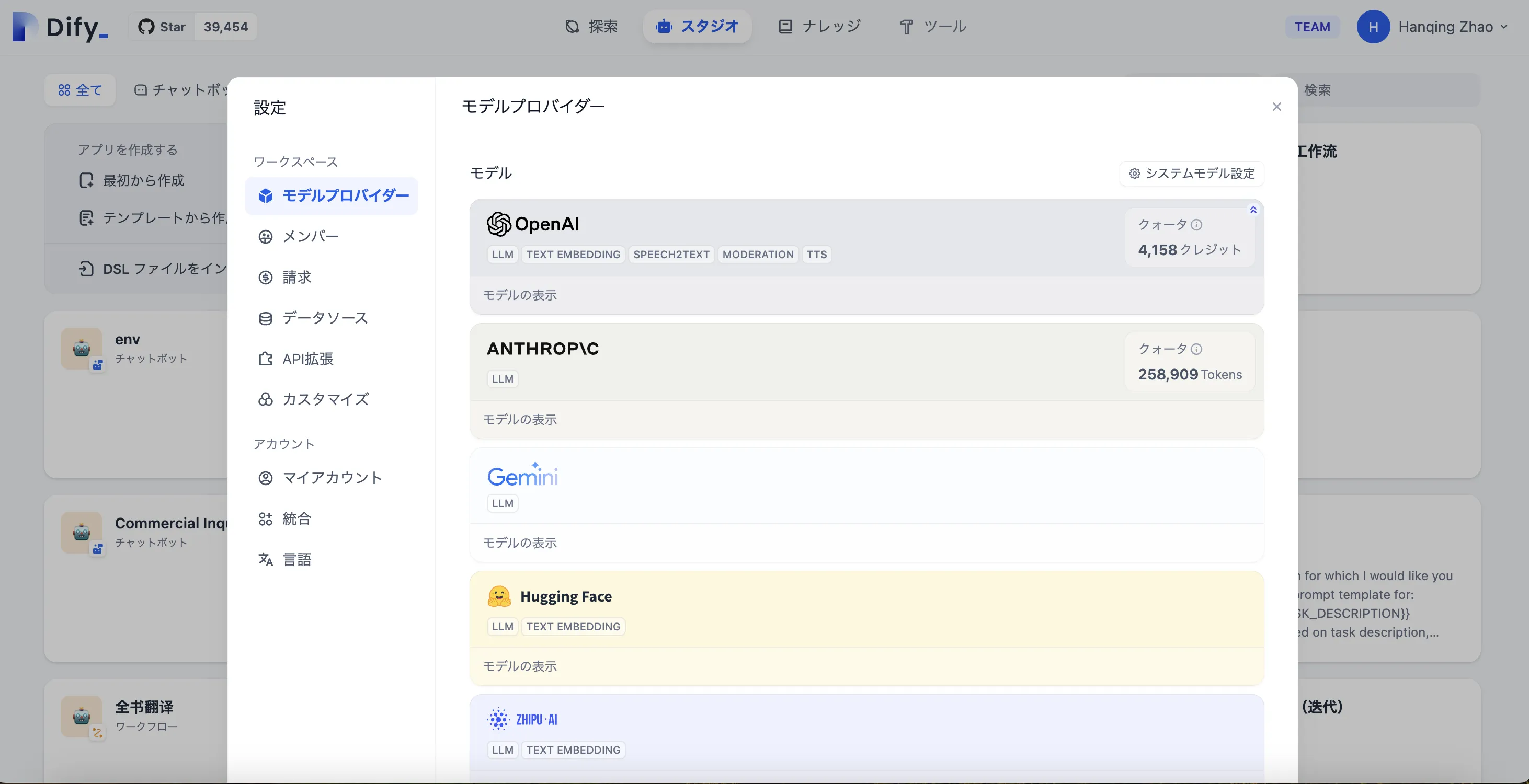
Task: Click Anthropic quota info icon
Action: pyautogui.click(x=1196, y=350)
